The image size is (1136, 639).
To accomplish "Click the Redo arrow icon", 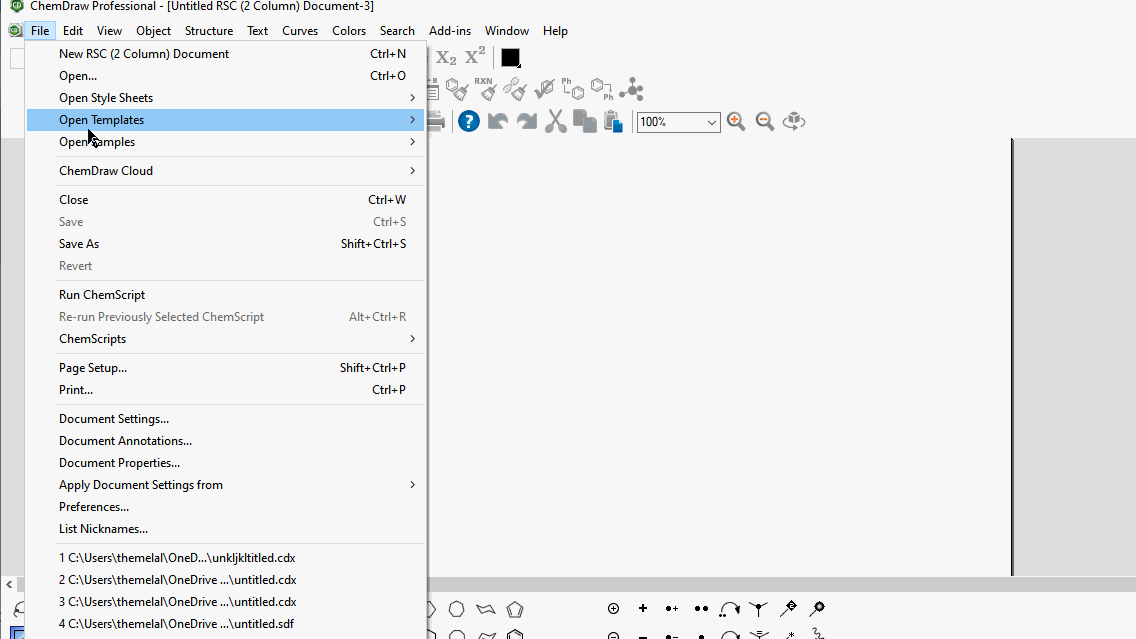I will [x=527, y=121].
